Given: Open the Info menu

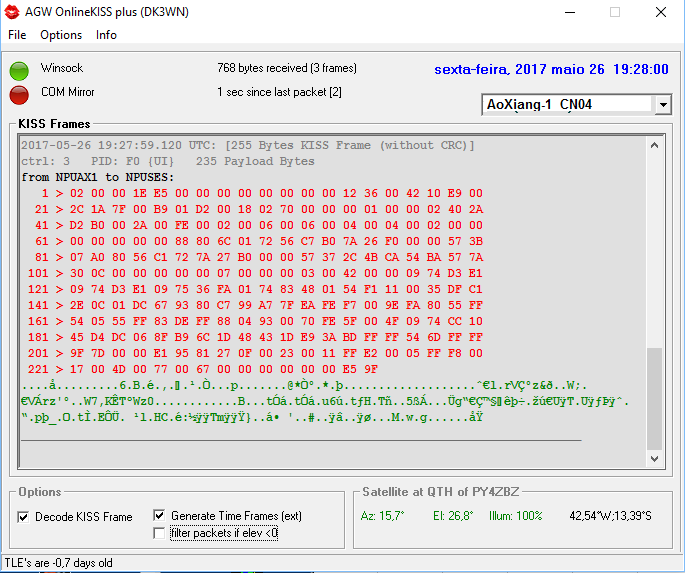Looking at the screenshot, I should click(x=106, y=35).
